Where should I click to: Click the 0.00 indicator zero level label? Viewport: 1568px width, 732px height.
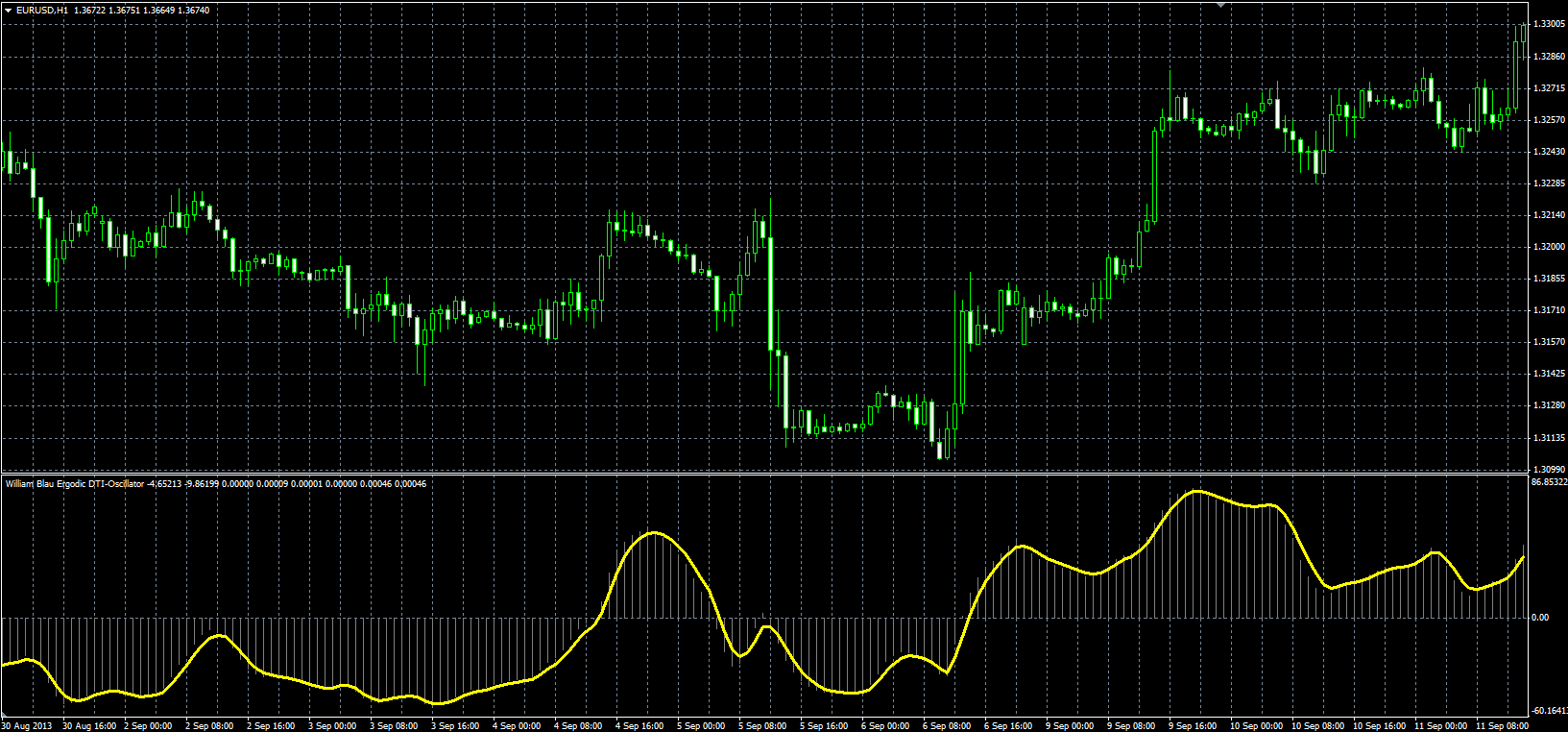(1540, 618)
